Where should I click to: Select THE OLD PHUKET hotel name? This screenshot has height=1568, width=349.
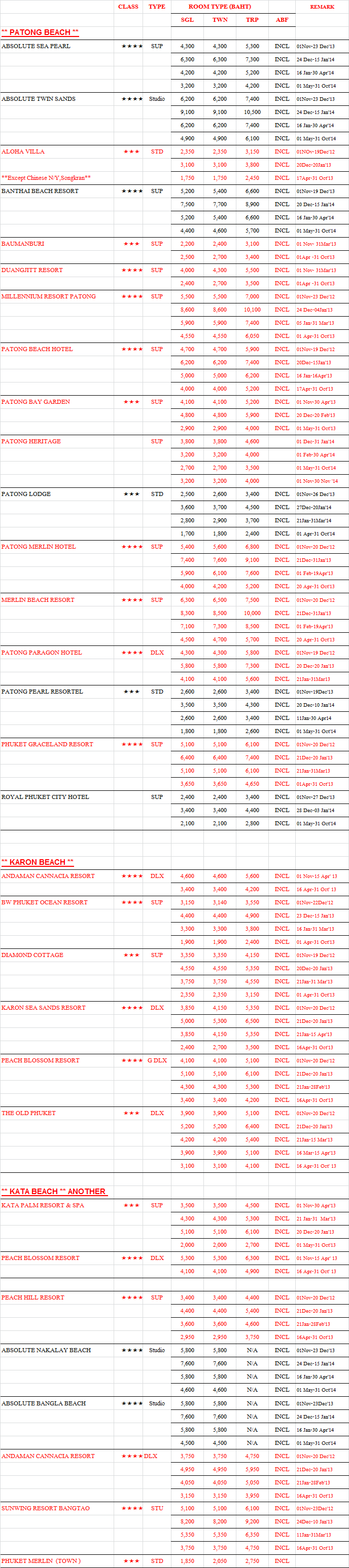click(28, 1113)
